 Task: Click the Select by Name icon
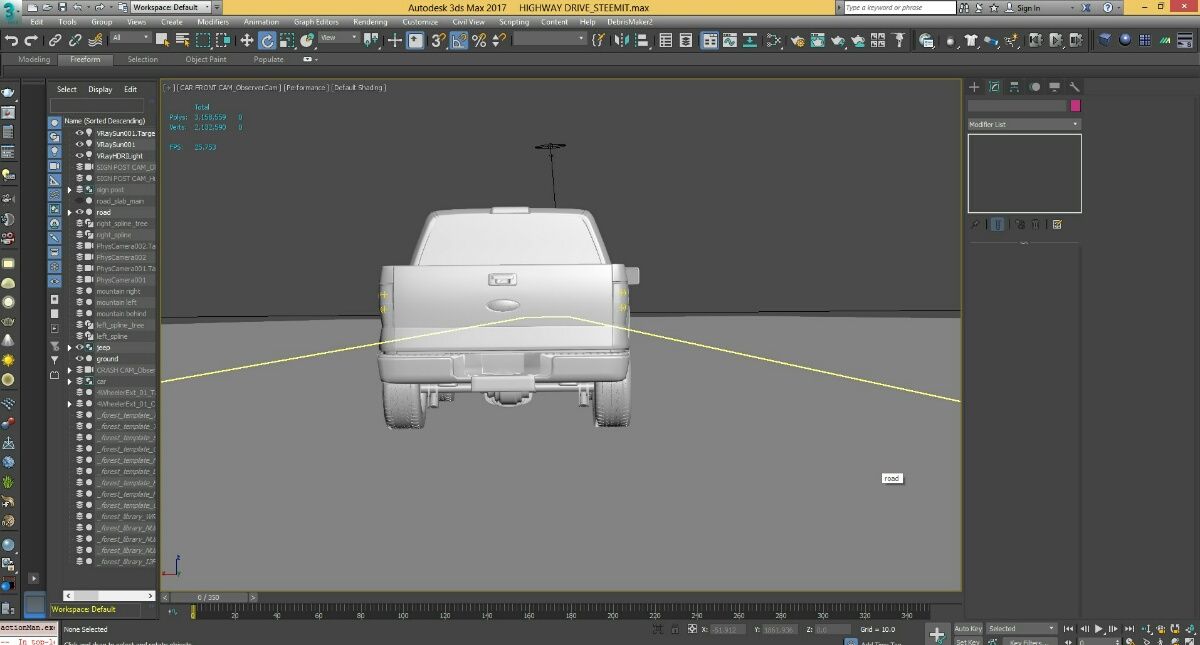[183, 40]
